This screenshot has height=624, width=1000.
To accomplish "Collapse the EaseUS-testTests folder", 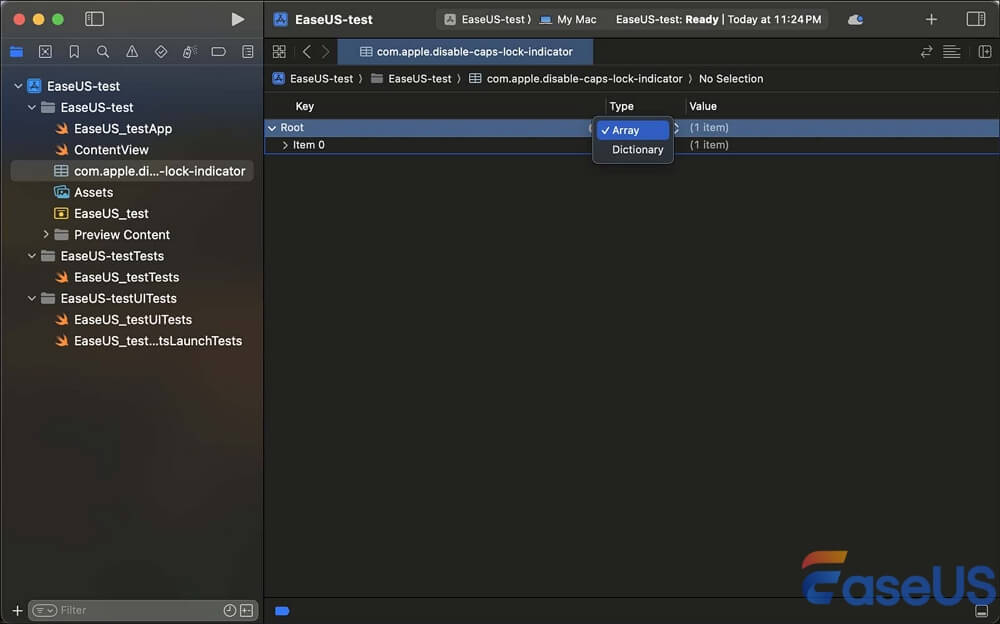I will pyautogui.click(x=32, y=256).
